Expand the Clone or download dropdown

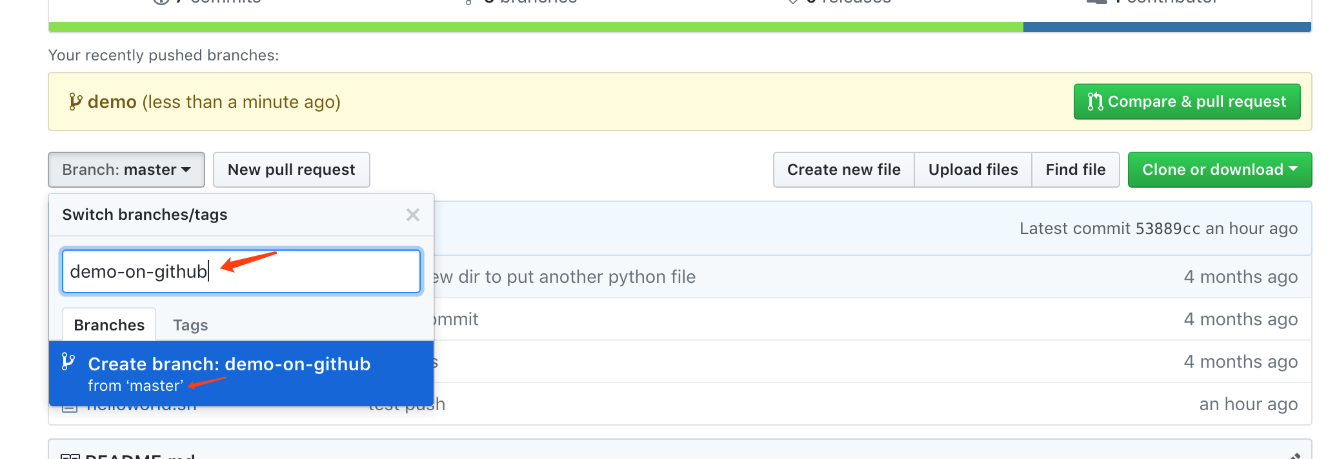click(1218, 170)
